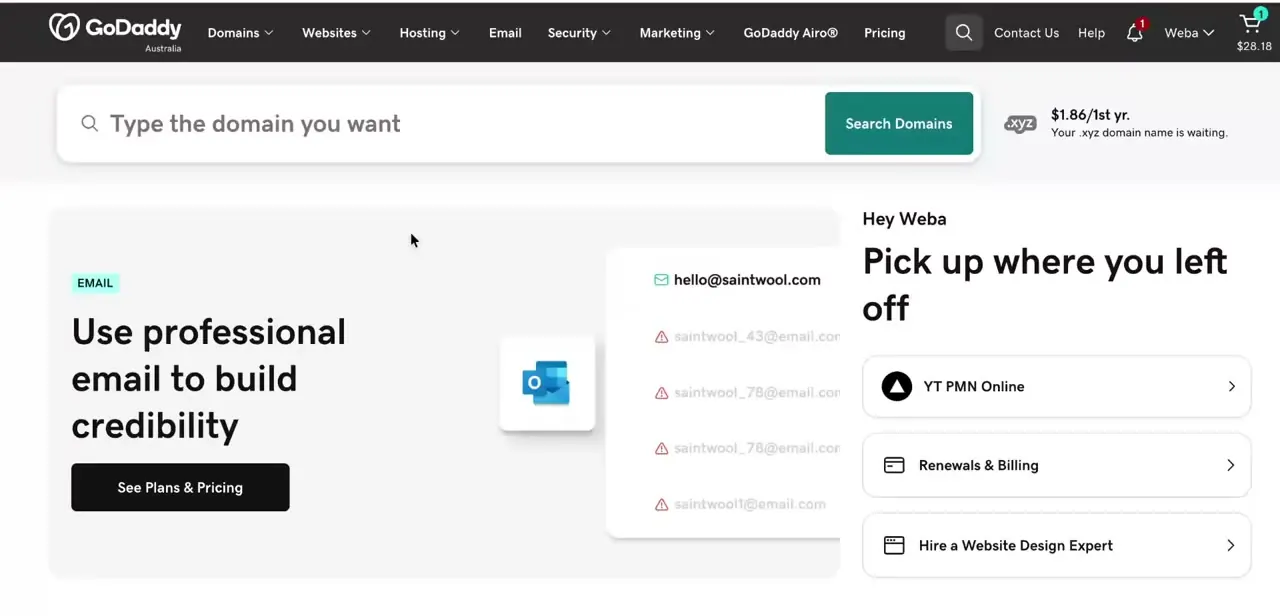1280x616 pixels.
Task: Expand the Security menu
Action: [579, 33]
